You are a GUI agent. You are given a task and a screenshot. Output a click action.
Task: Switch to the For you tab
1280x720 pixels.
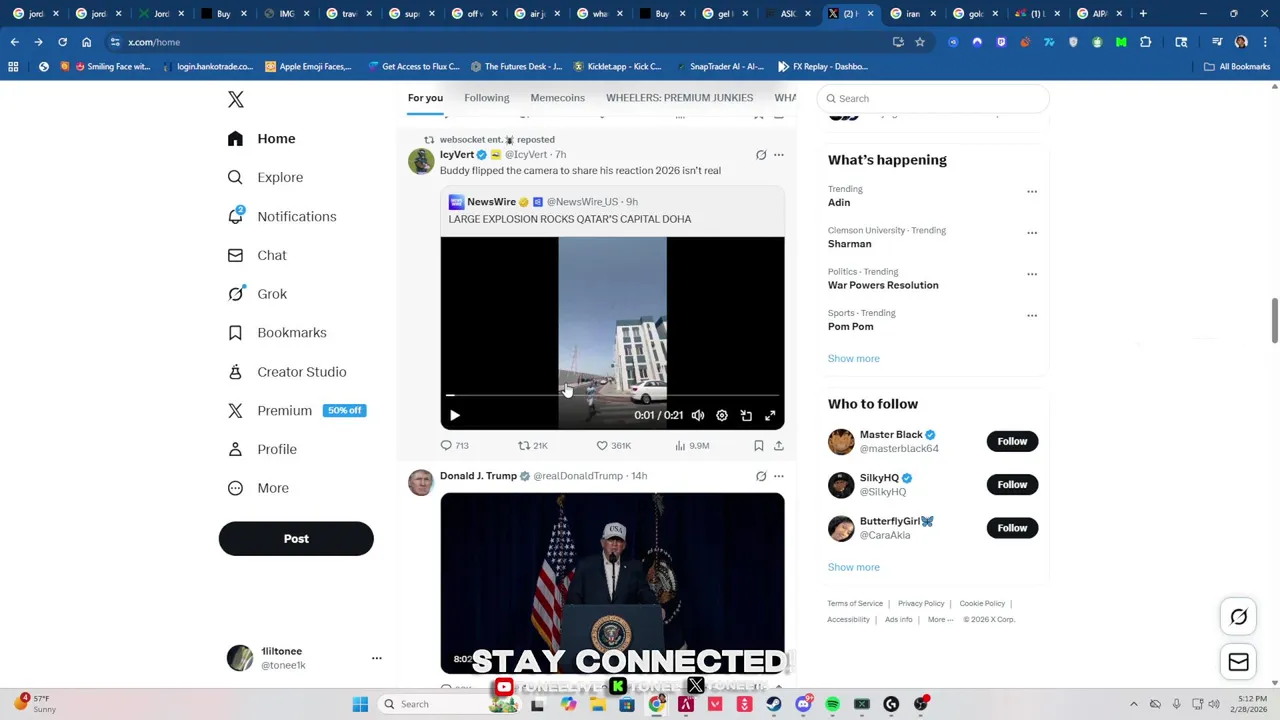coord(425,98)
